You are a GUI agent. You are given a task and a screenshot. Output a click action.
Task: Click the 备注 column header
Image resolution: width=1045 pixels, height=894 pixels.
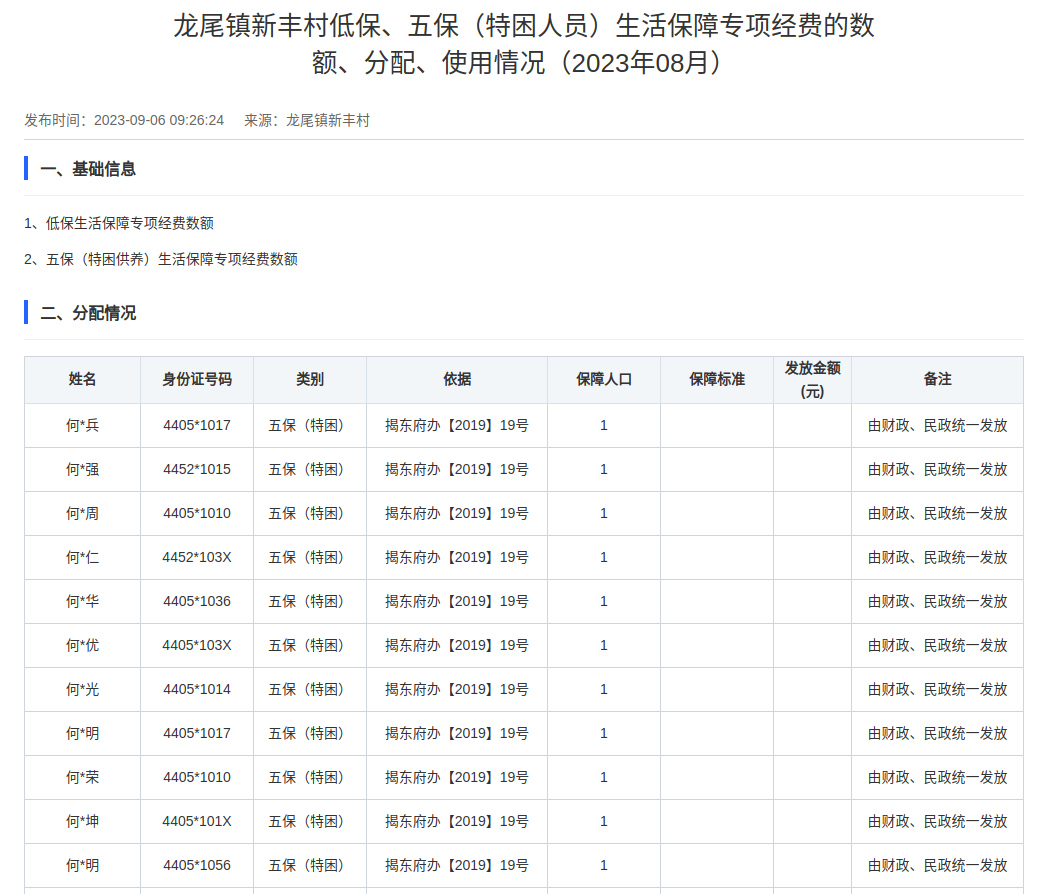click(x=937, y=379)
